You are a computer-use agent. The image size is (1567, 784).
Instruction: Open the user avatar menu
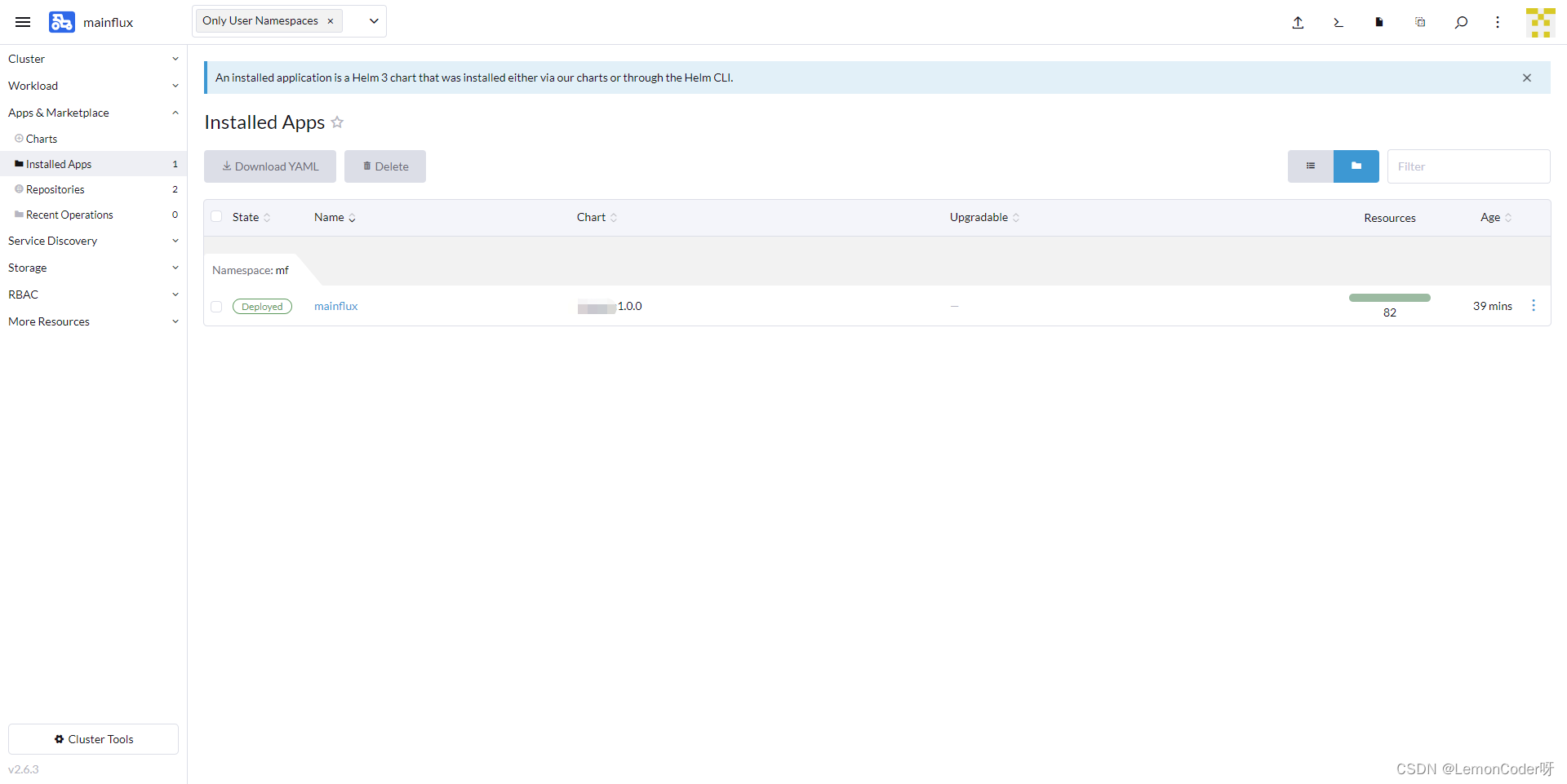coord(1540,22)
